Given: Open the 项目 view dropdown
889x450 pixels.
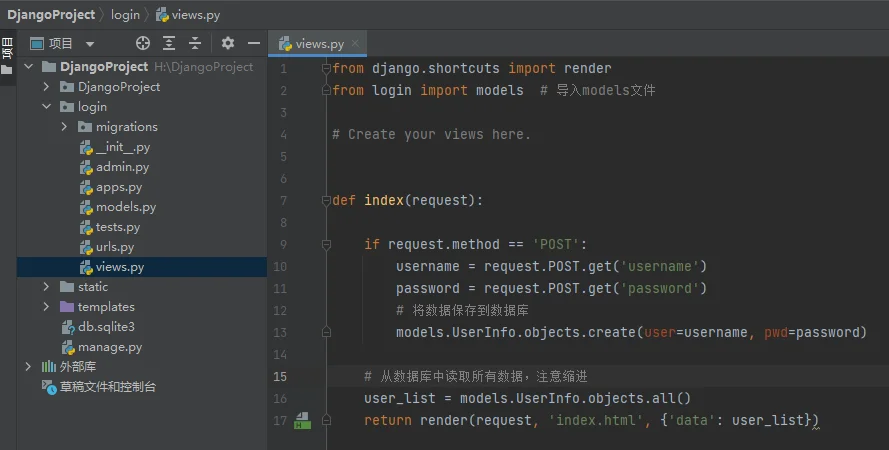Looking at the screenshot, I should [x=90, y=44].
